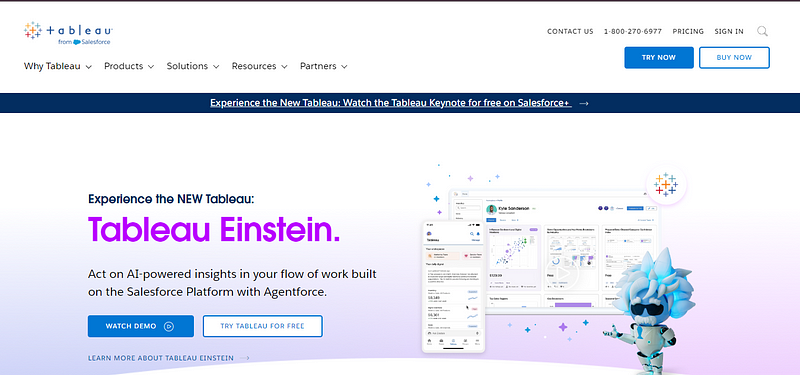Click Try Tableau For Free button

coord(263,326)
